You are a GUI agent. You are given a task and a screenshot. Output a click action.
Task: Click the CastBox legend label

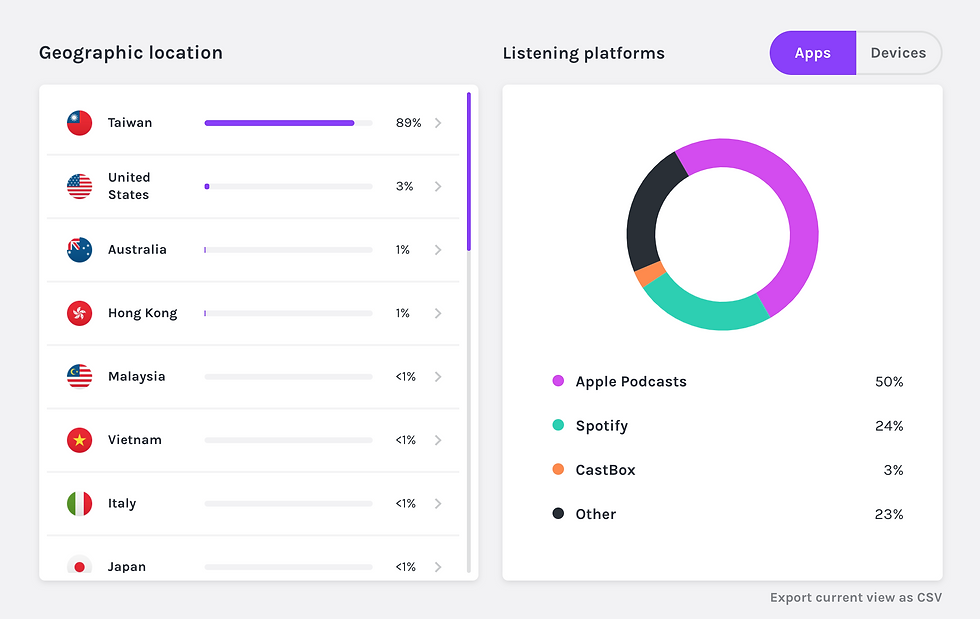coord(605,470)
